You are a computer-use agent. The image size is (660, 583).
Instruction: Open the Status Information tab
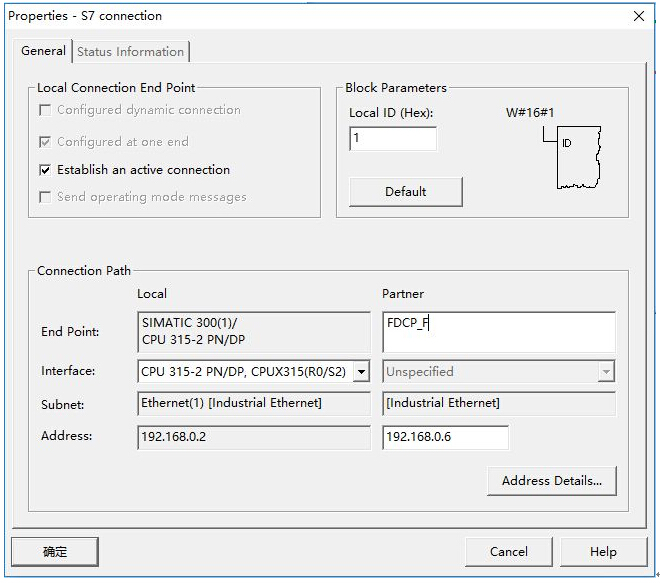tap(131, 52)
